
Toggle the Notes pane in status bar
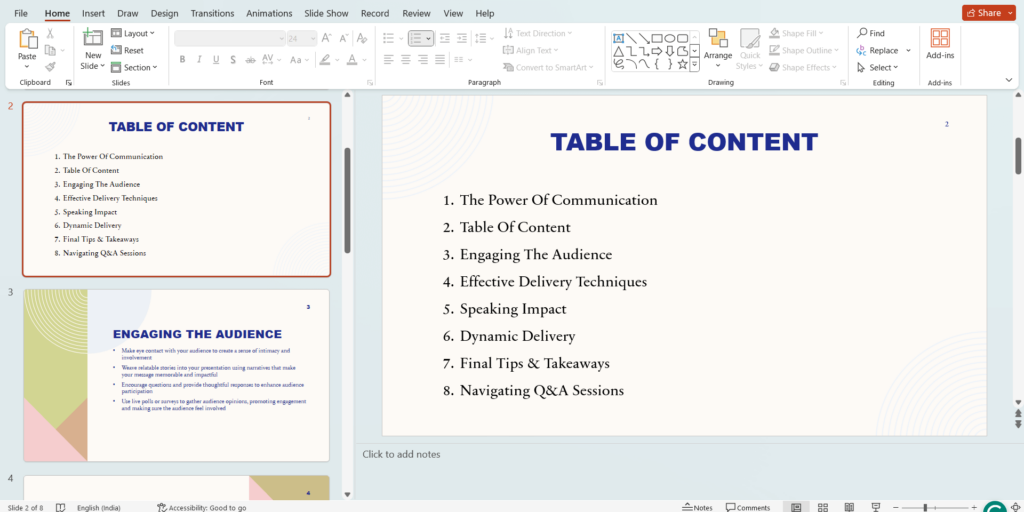click(697, 507)
